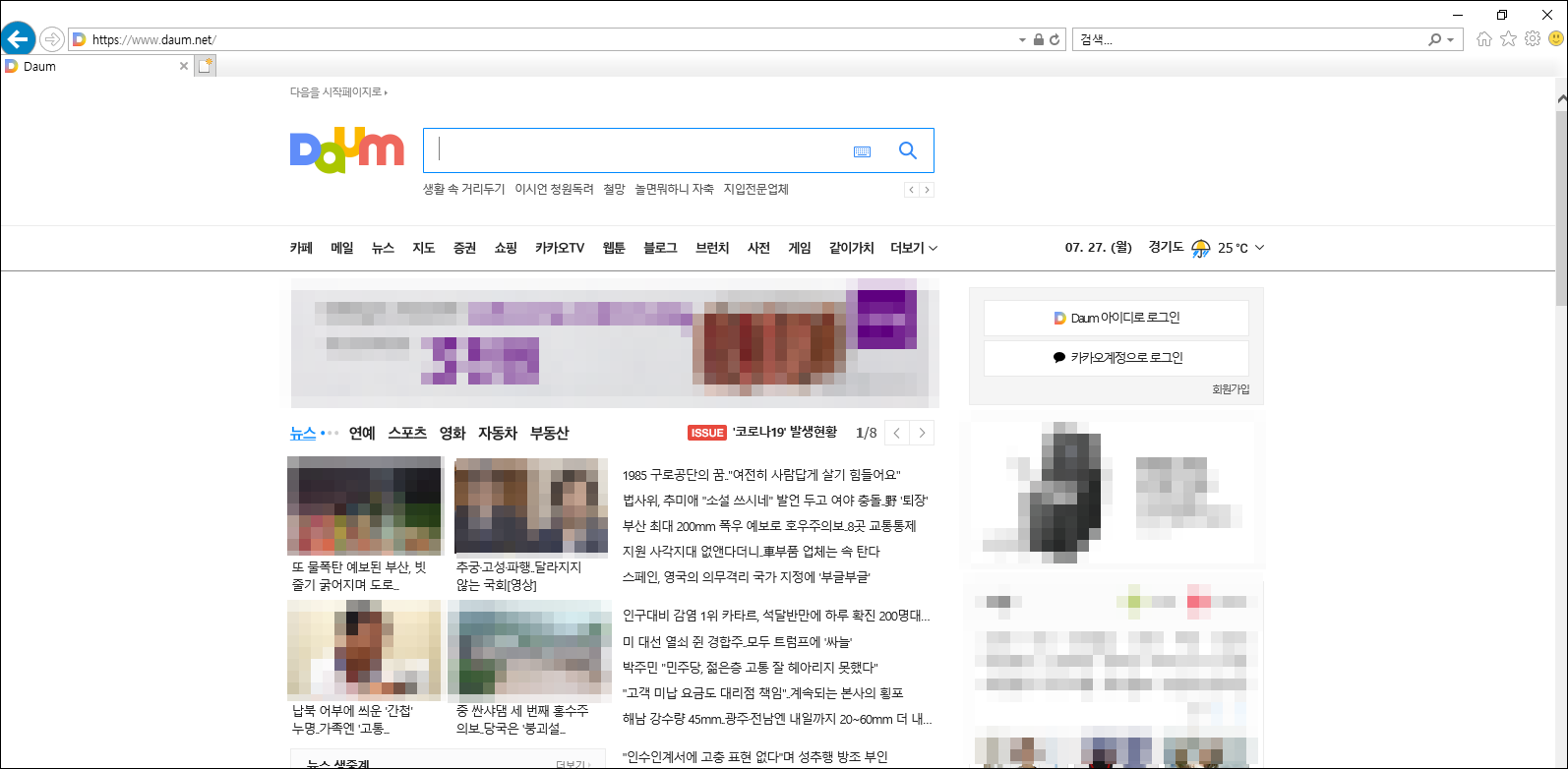Open the 지도 menu item
Image resolution: width=1568 pixels, height=769 pixels.
[424, 248]
